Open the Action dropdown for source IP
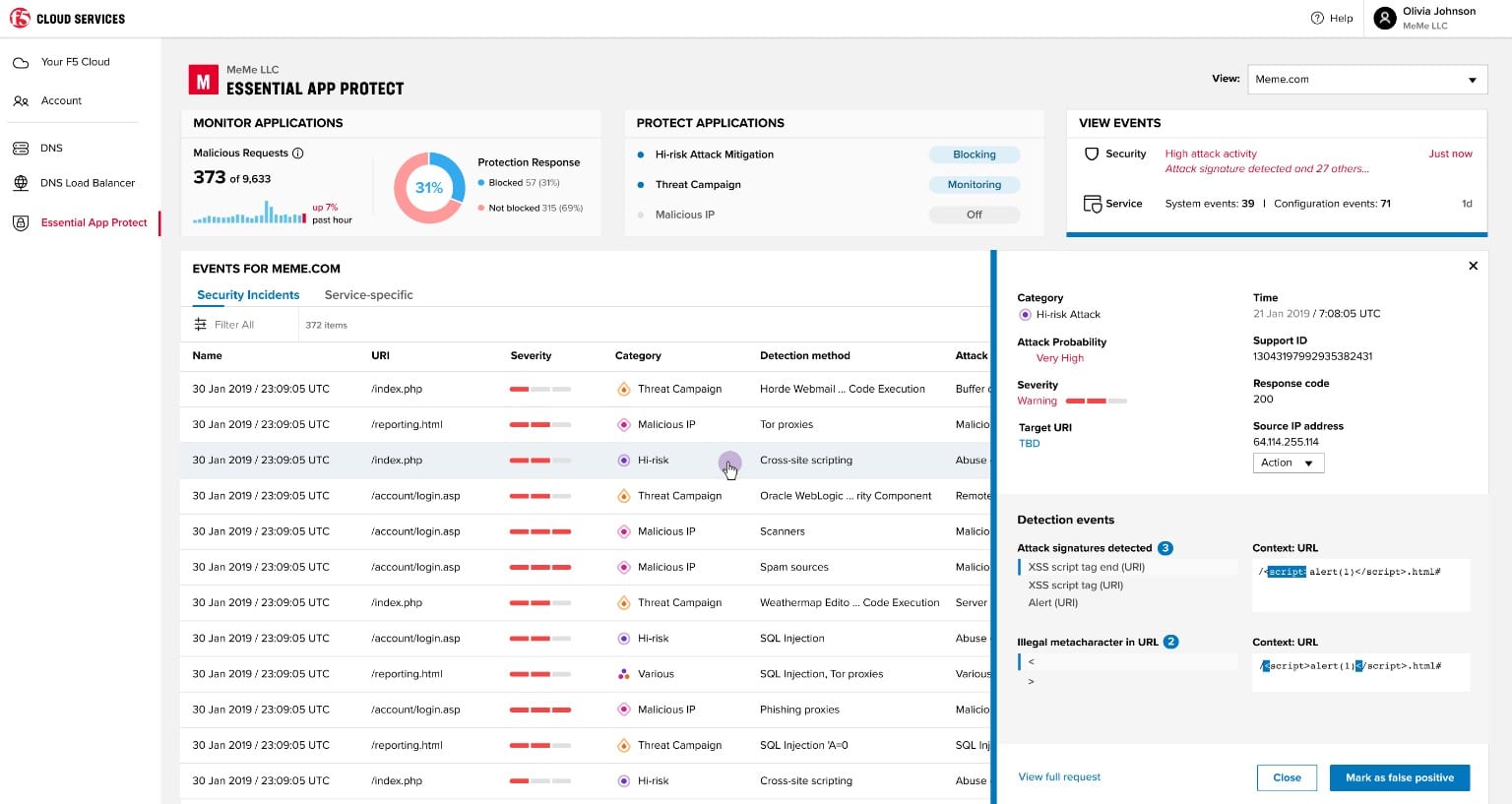The width and height of the screenshot is (1512, 804). pos(1289,463)
